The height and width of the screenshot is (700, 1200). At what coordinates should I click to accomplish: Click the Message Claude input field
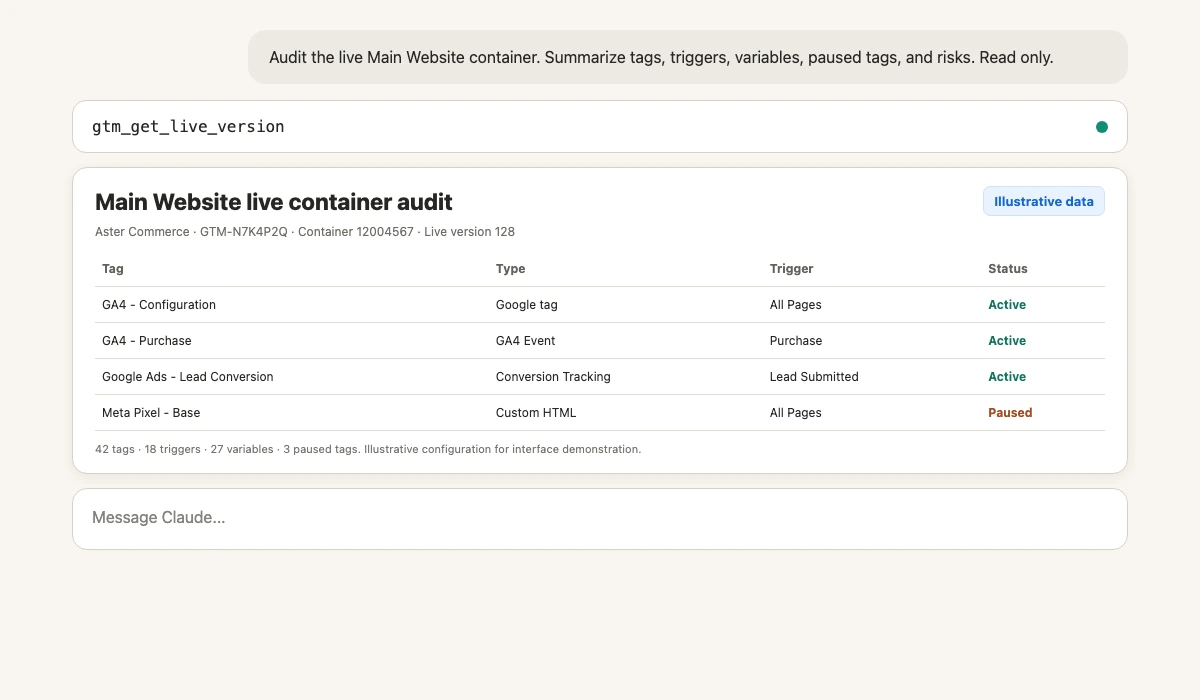click(x=600, y=518)
